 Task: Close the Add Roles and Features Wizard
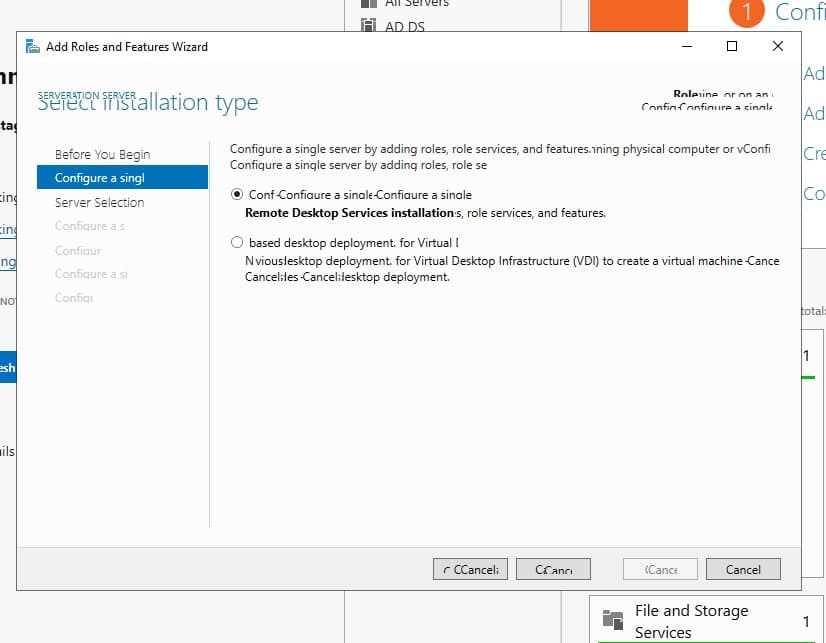(x=778, y=46)
